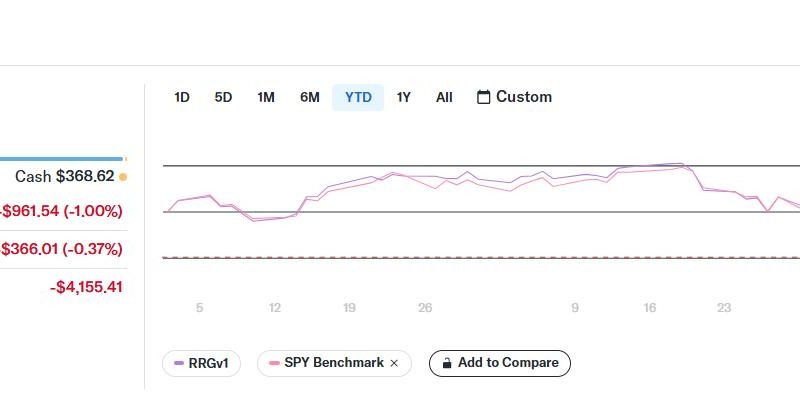Remove SPY Benchmark with the x icon
Viewport: 800px width, 398px height.
[x=394, y=363]
